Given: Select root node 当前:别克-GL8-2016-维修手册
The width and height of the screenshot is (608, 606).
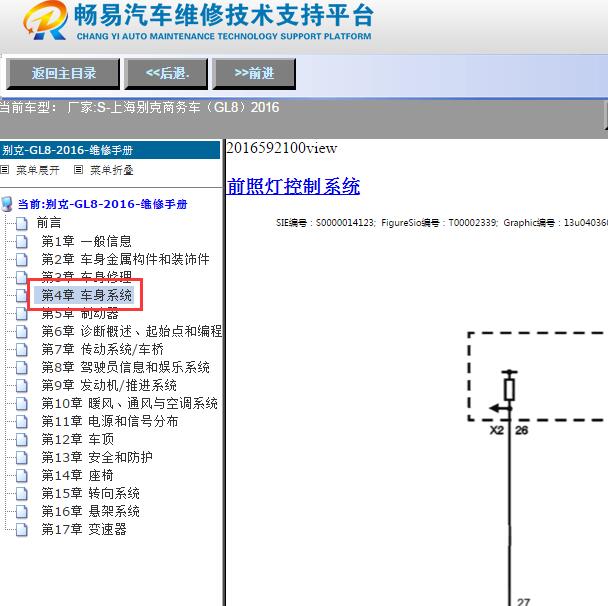Looking at the screenshot, I should [103, 204].
